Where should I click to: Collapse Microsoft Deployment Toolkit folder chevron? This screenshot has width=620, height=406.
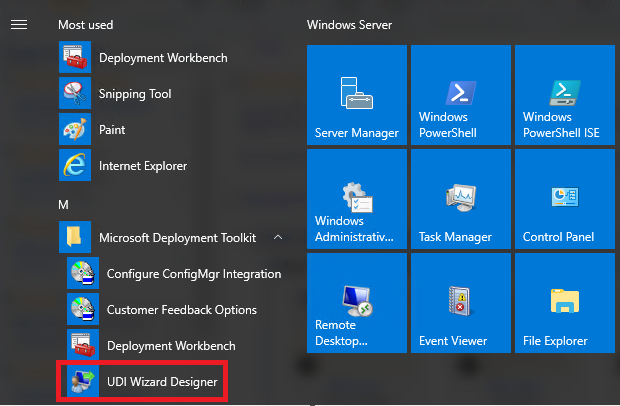[278, 237]
